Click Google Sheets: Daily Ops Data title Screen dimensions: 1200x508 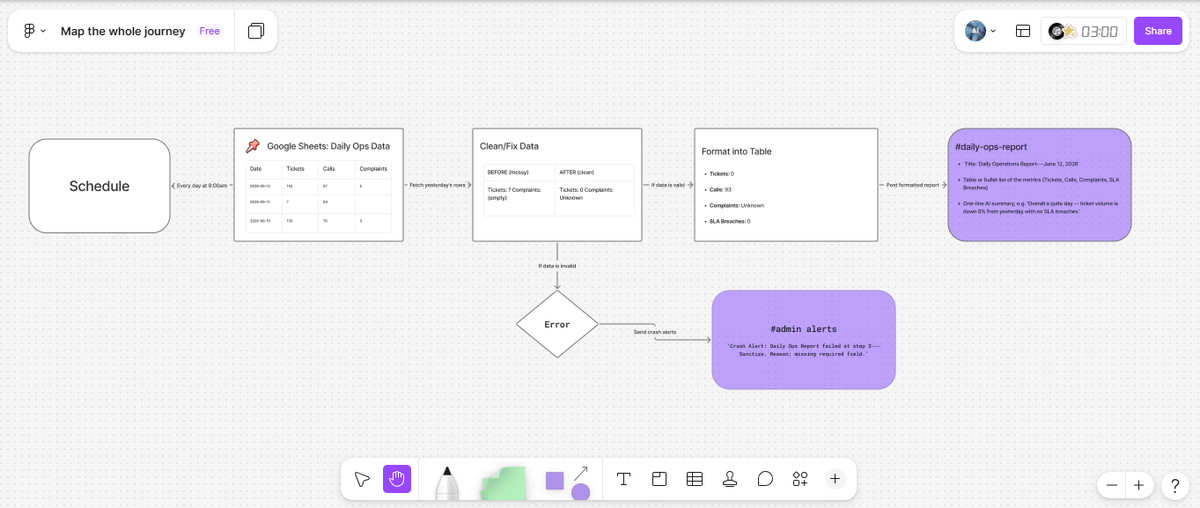pyautogui.click(x=328, y=146)
